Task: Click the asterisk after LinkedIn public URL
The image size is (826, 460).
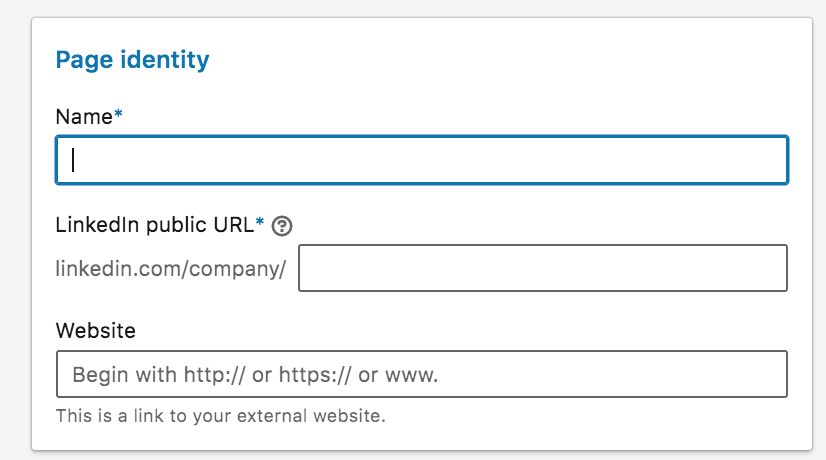Action: tap(259, 222)
